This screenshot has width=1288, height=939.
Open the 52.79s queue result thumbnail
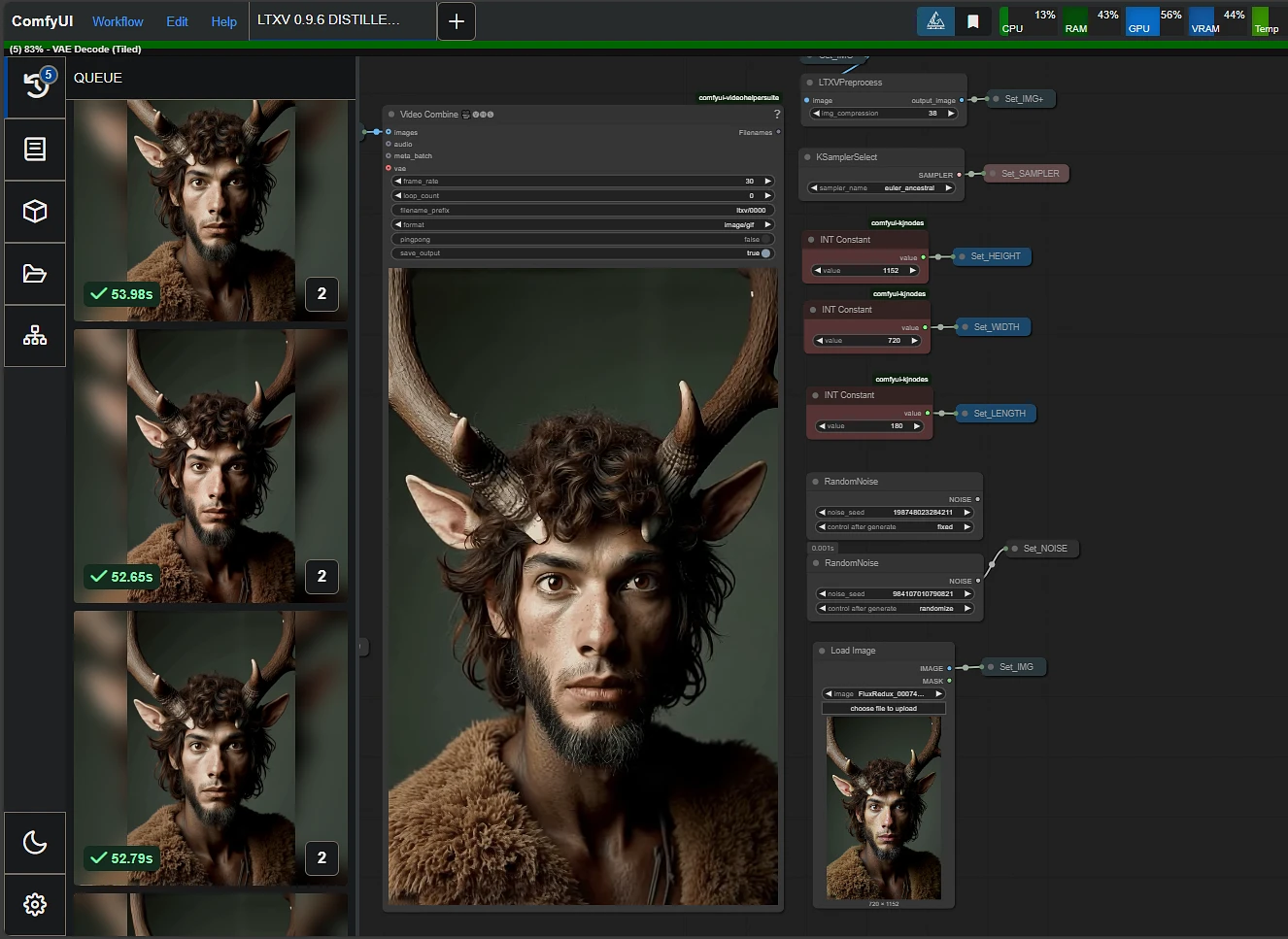(211, 748)
